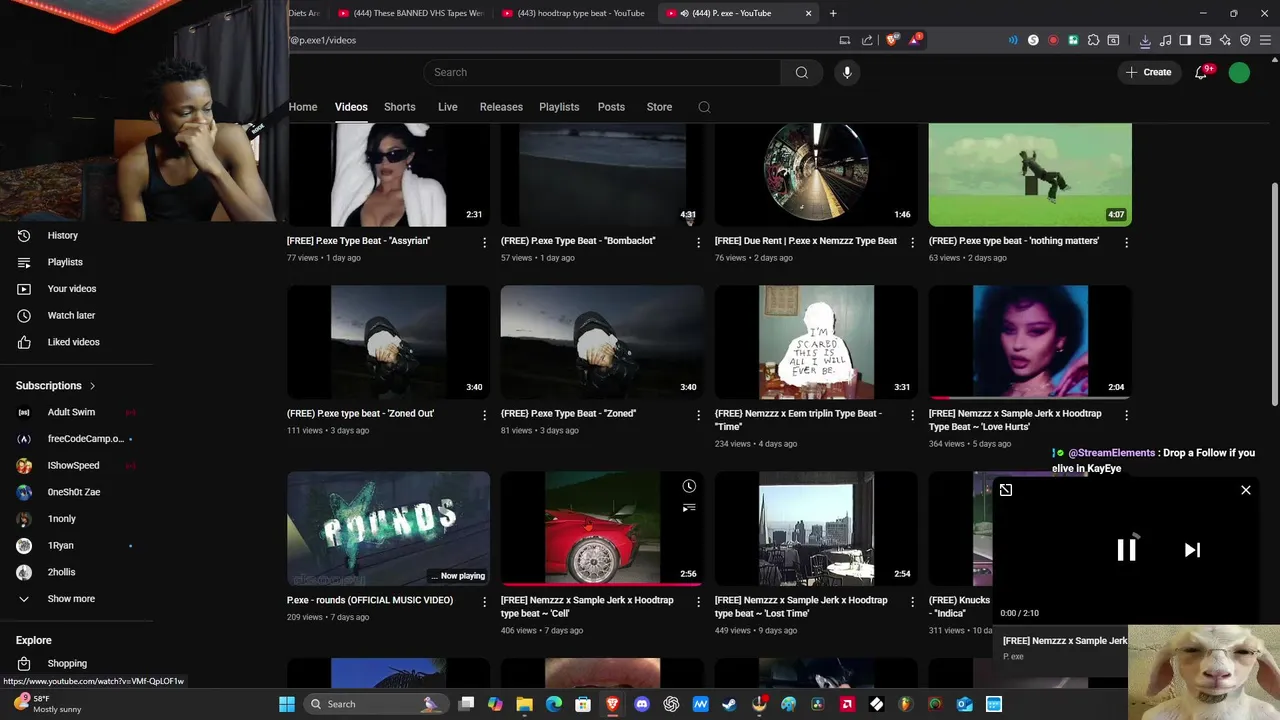The height and width of the screenshot is (720, 1280).
Task: Switch to the Releases tab
Action: coord(501,107)
